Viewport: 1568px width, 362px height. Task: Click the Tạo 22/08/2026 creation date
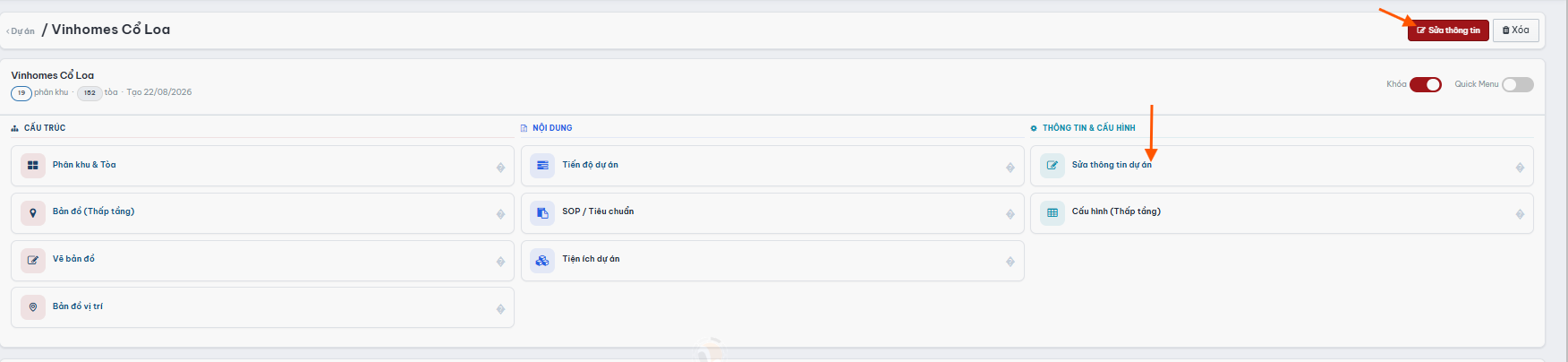[159, 92]
